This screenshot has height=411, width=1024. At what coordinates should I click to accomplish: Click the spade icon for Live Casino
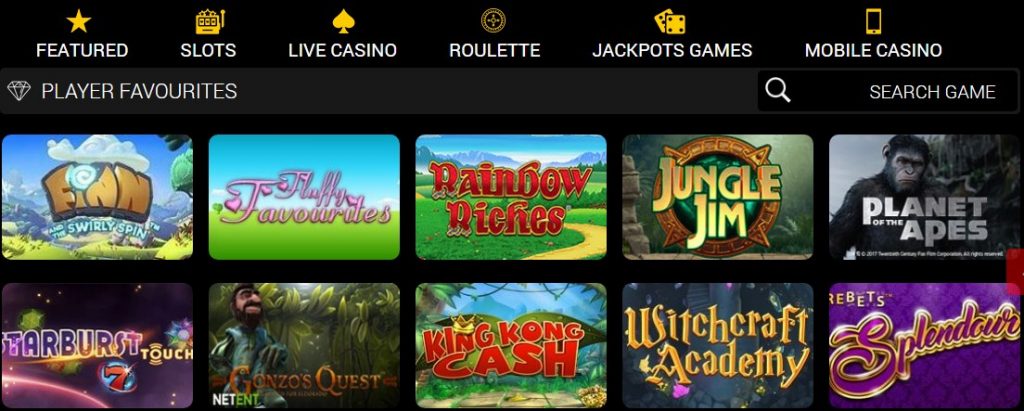pyautogui.click(x=342, y=22)
